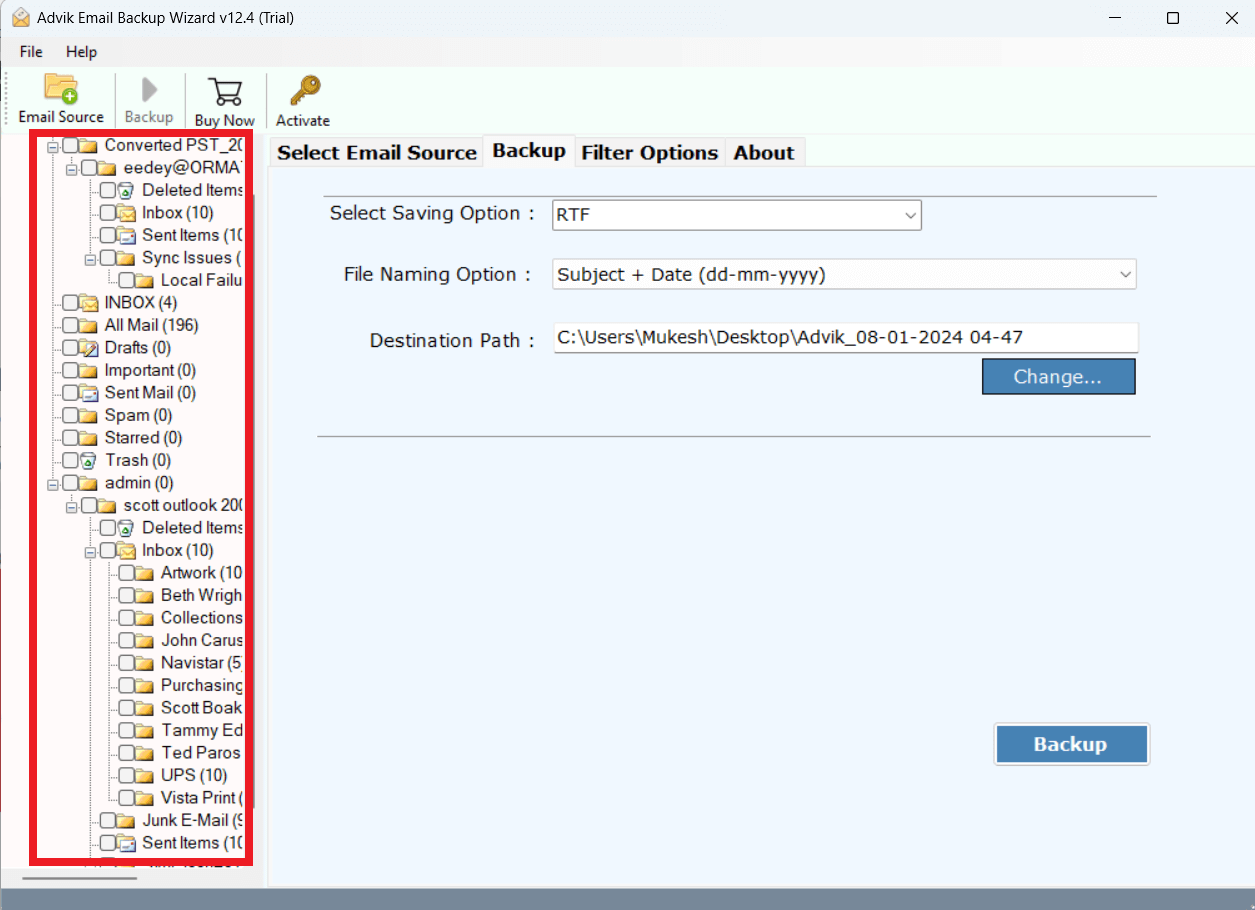The image size is (1255, 910).
Task: Open the Select Saving Option dropdown
Action: [737, 215]
